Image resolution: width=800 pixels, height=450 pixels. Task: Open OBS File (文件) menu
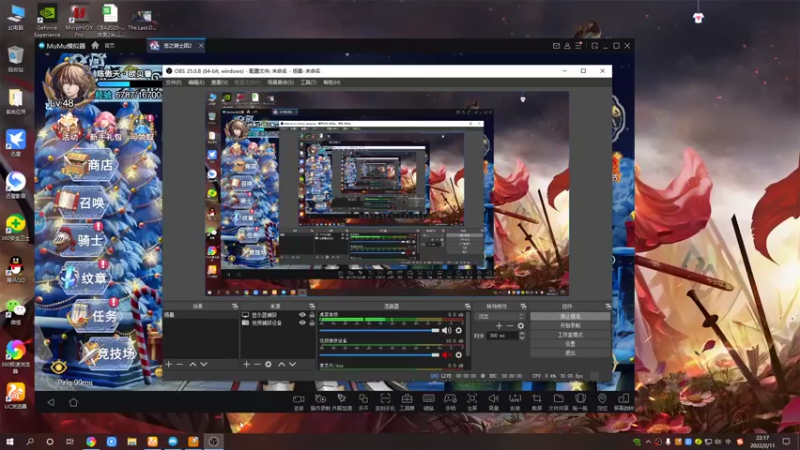point(173,83)
